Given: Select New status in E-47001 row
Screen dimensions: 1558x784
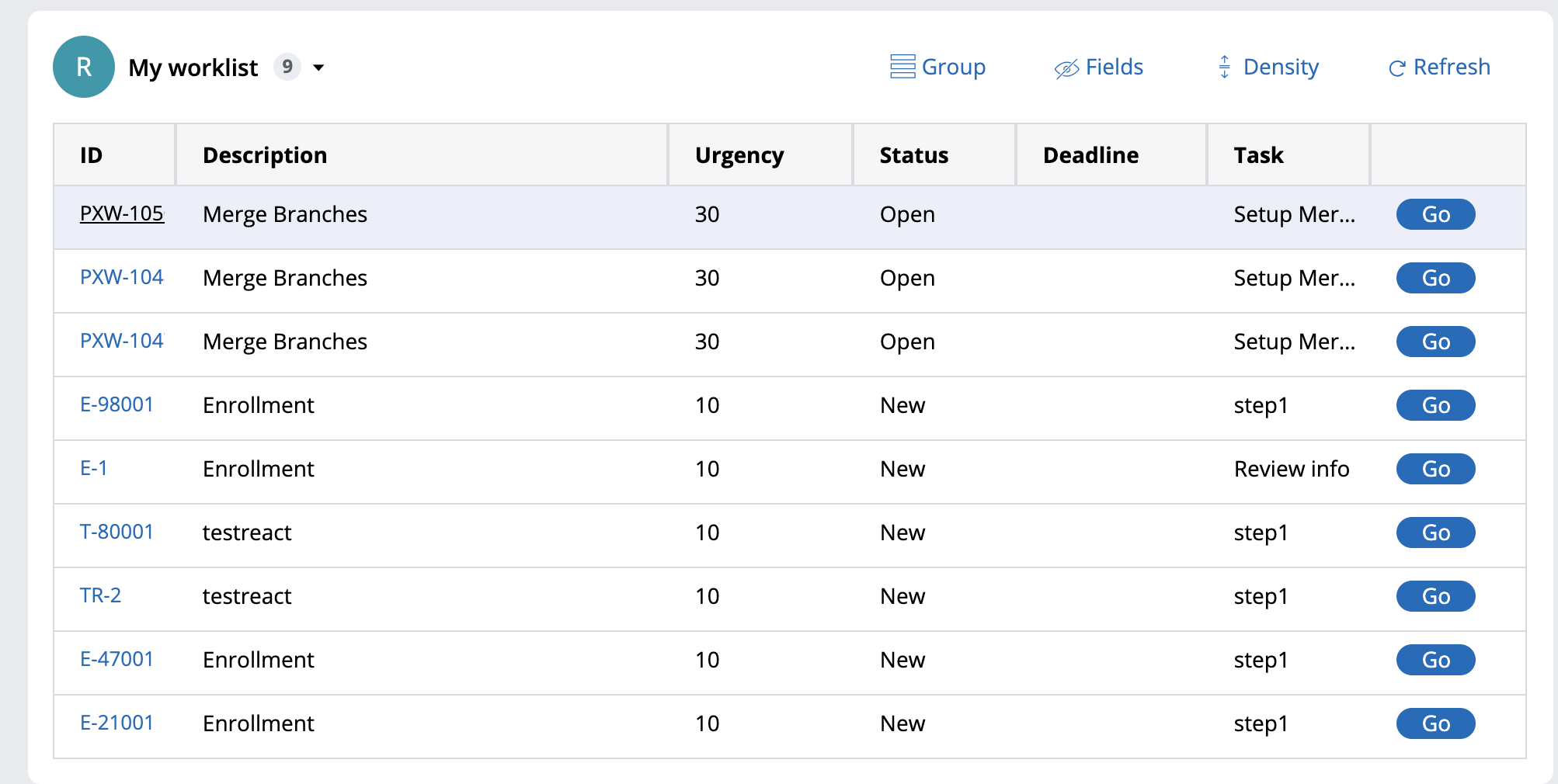Looking at the screenshot, I should 902,660.
